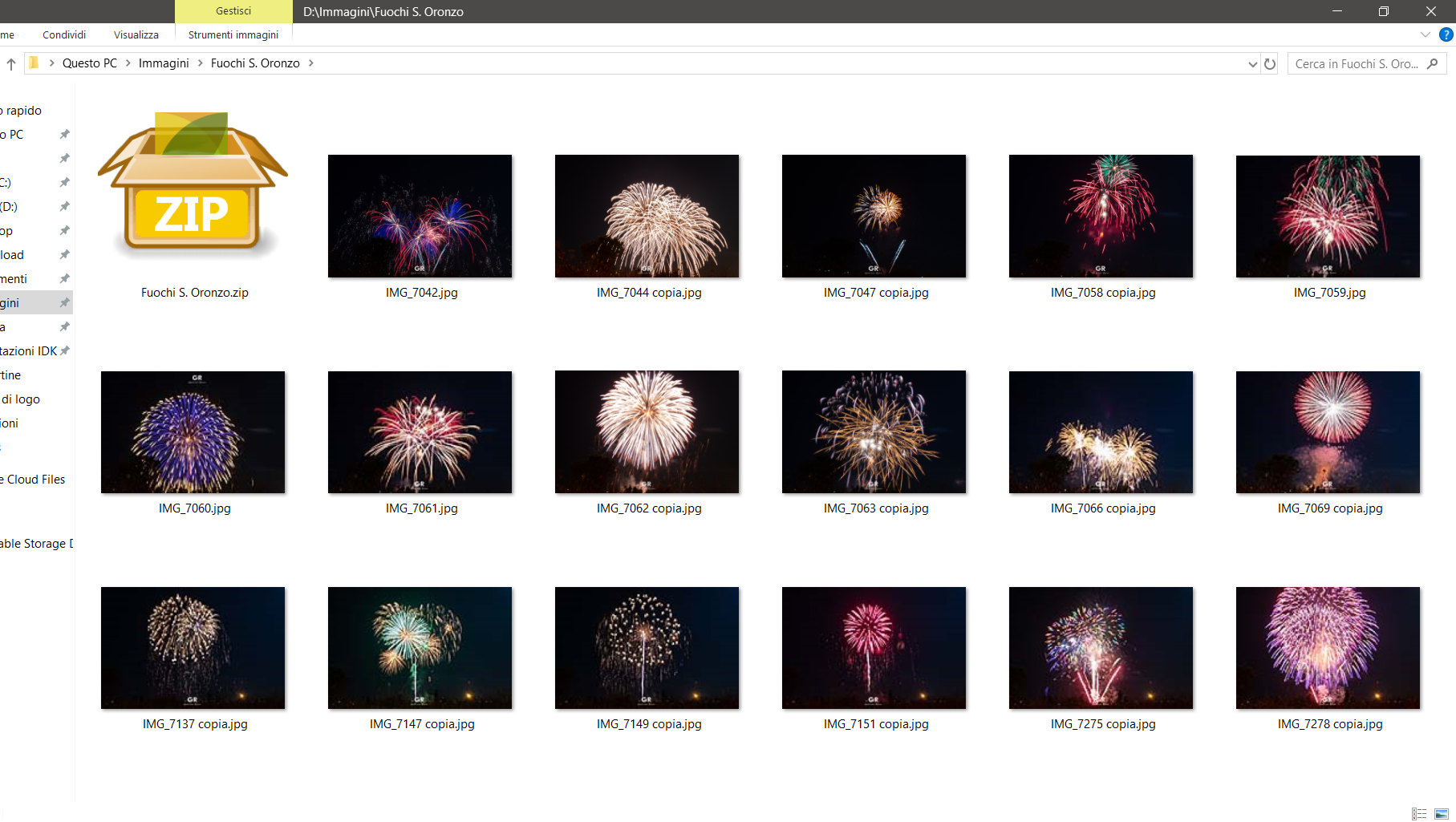This screenshot has width=1456, height=822.
Task: Open the address bar history dropdown
Action: [x=1252, y=63]
